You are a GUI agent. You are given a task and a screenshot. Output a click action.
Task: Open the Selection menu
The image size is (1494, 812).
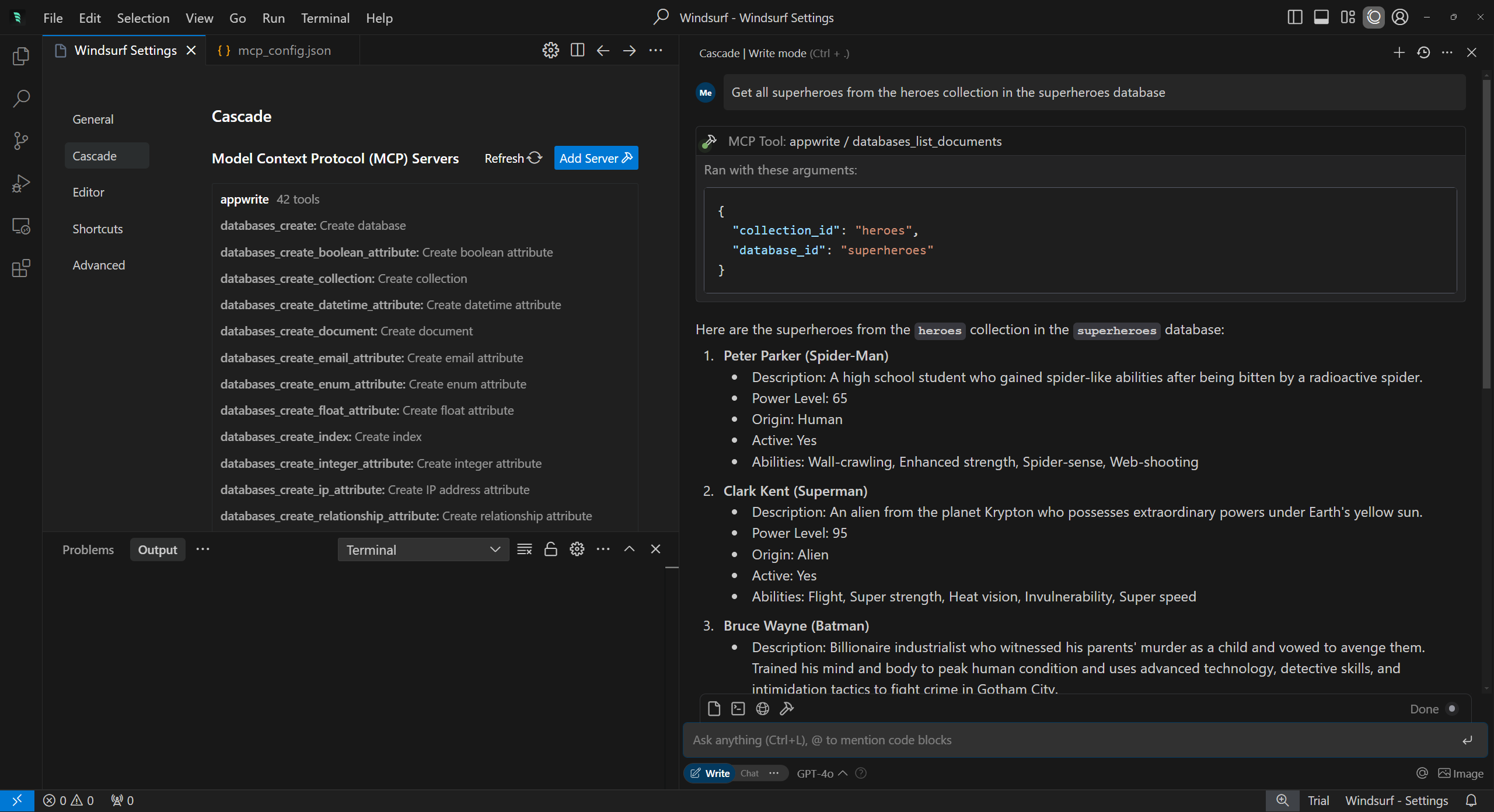point(143,18)
